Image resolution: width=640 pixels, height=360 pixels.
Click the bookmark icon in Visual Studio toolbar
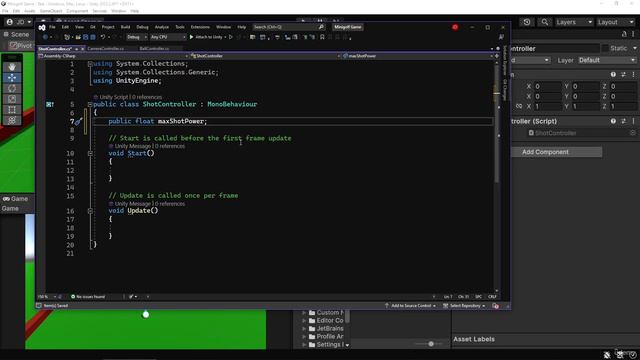click(322, 37)
